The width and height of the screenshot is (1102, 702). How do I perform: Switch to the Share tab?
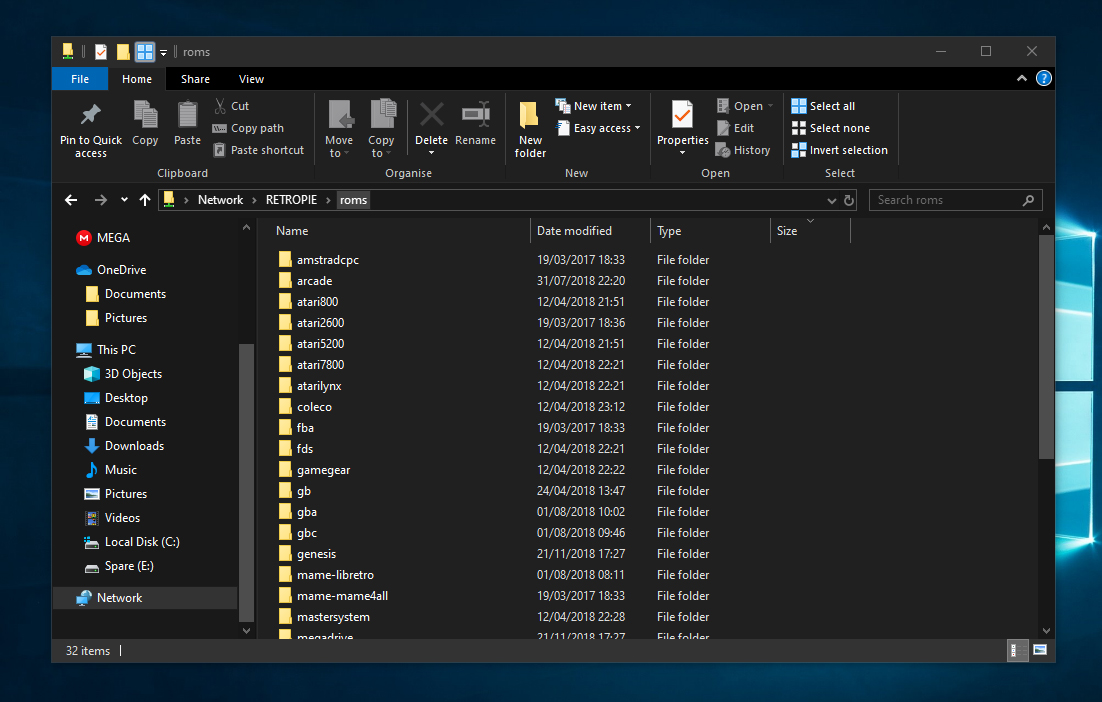[195, 79]
